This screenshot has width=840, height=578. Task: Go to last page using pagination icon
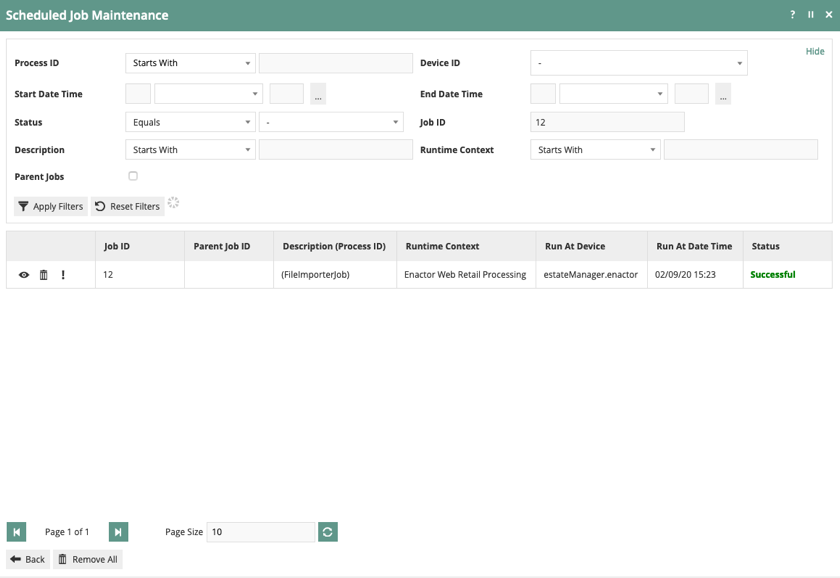pyautogui.click(x=118, y=532)
